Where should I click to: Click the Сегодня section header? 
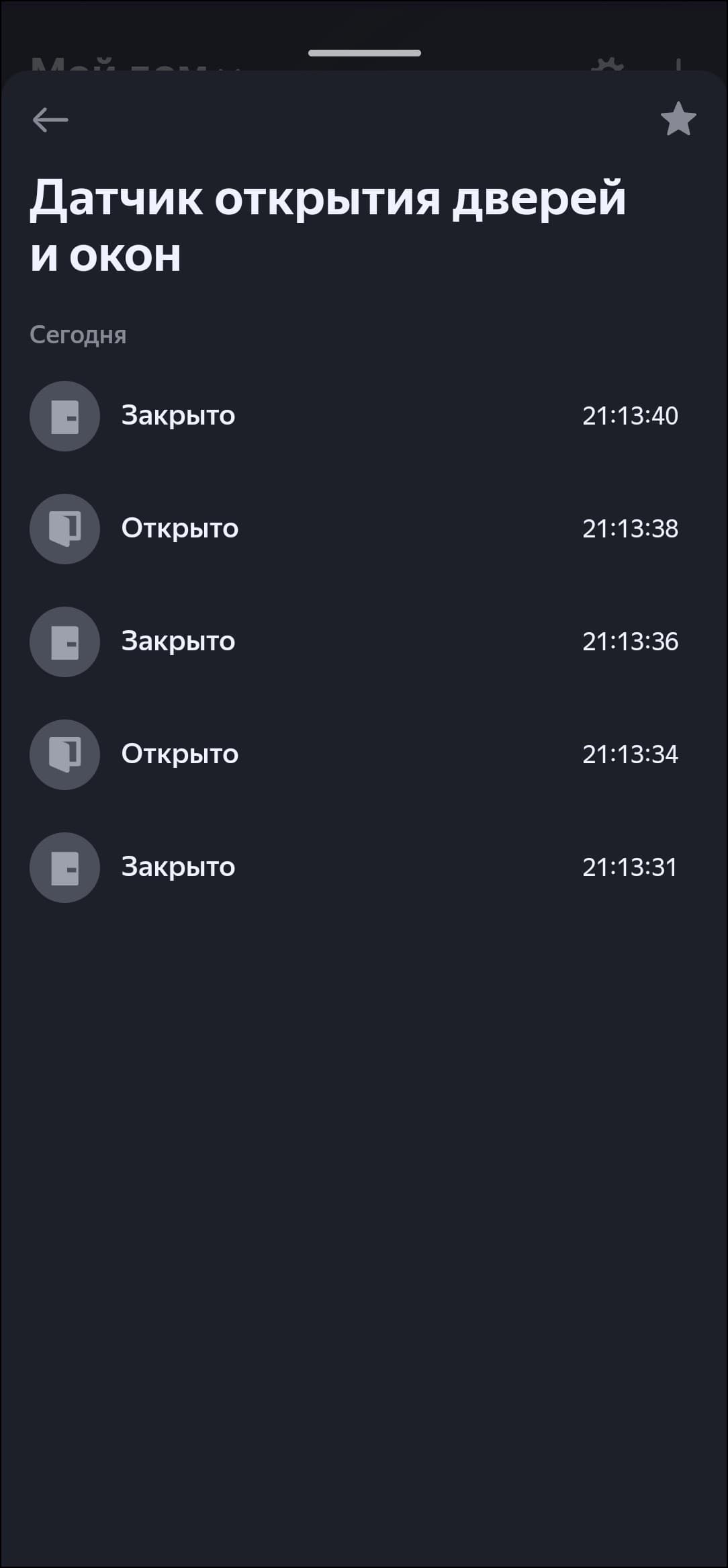coord(78,335)
